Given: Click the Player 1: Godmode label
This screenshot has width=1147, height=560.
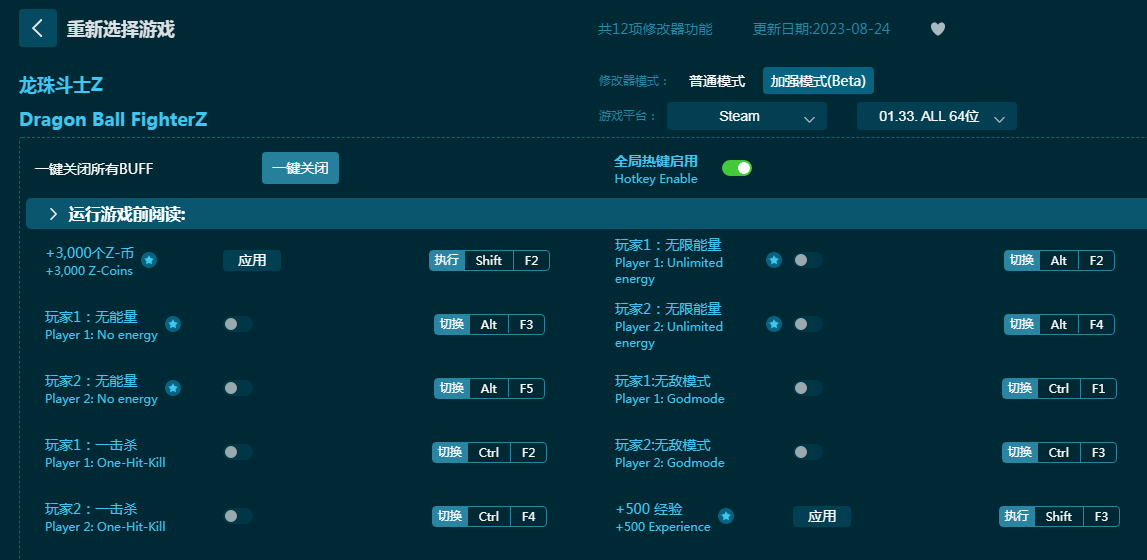Looking at the screenshot, I should (670, 398).
